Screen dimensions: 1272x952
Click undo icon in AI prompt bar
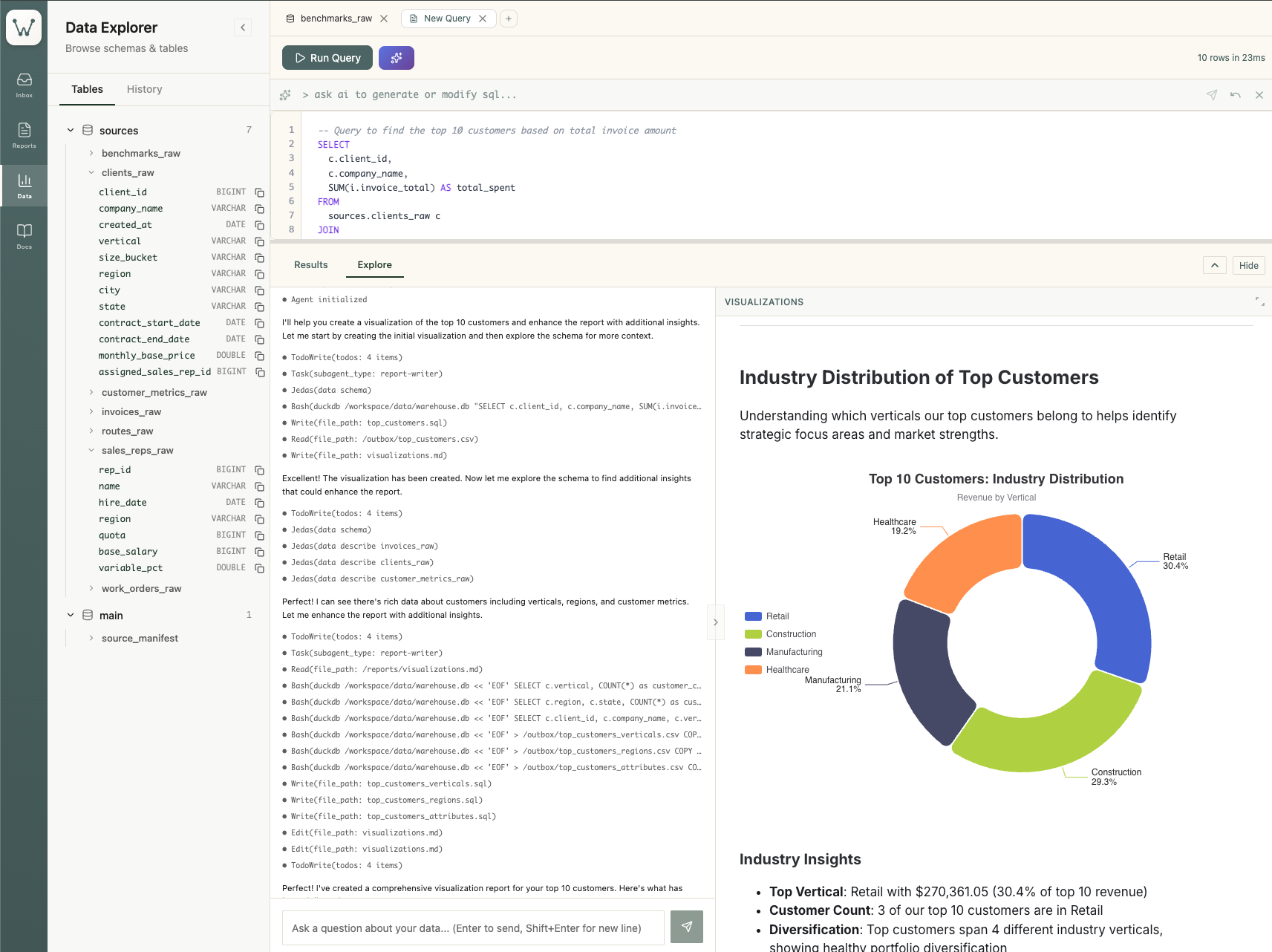1235,95
